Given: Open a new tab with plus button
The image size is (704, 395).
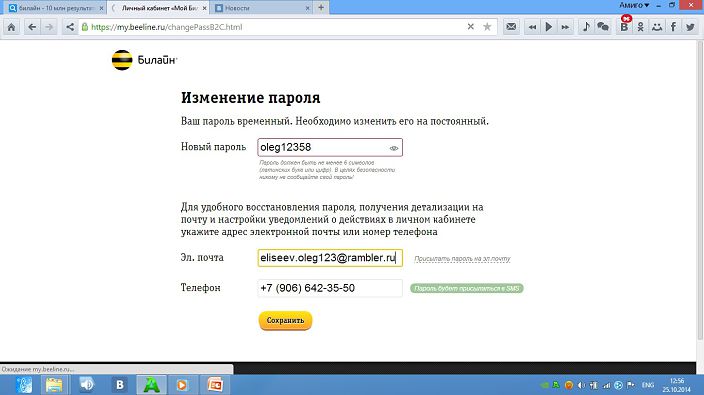Looking at the screenshot, I should 321,8.
